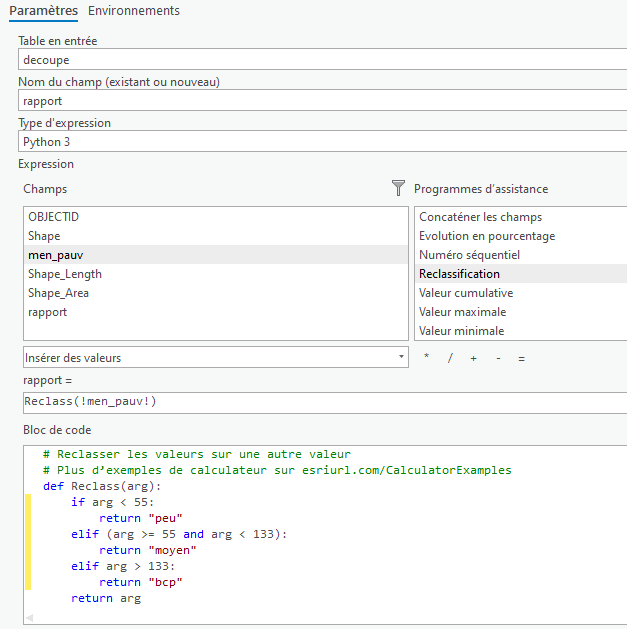Click the divide (/) operator button
627x629 pixels.
click(450, 358)
